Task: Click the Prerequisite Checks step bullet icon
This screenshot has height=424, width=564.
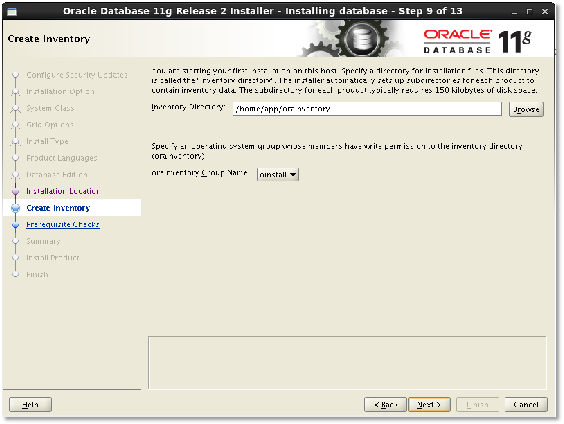Action: tap(15, 225)
